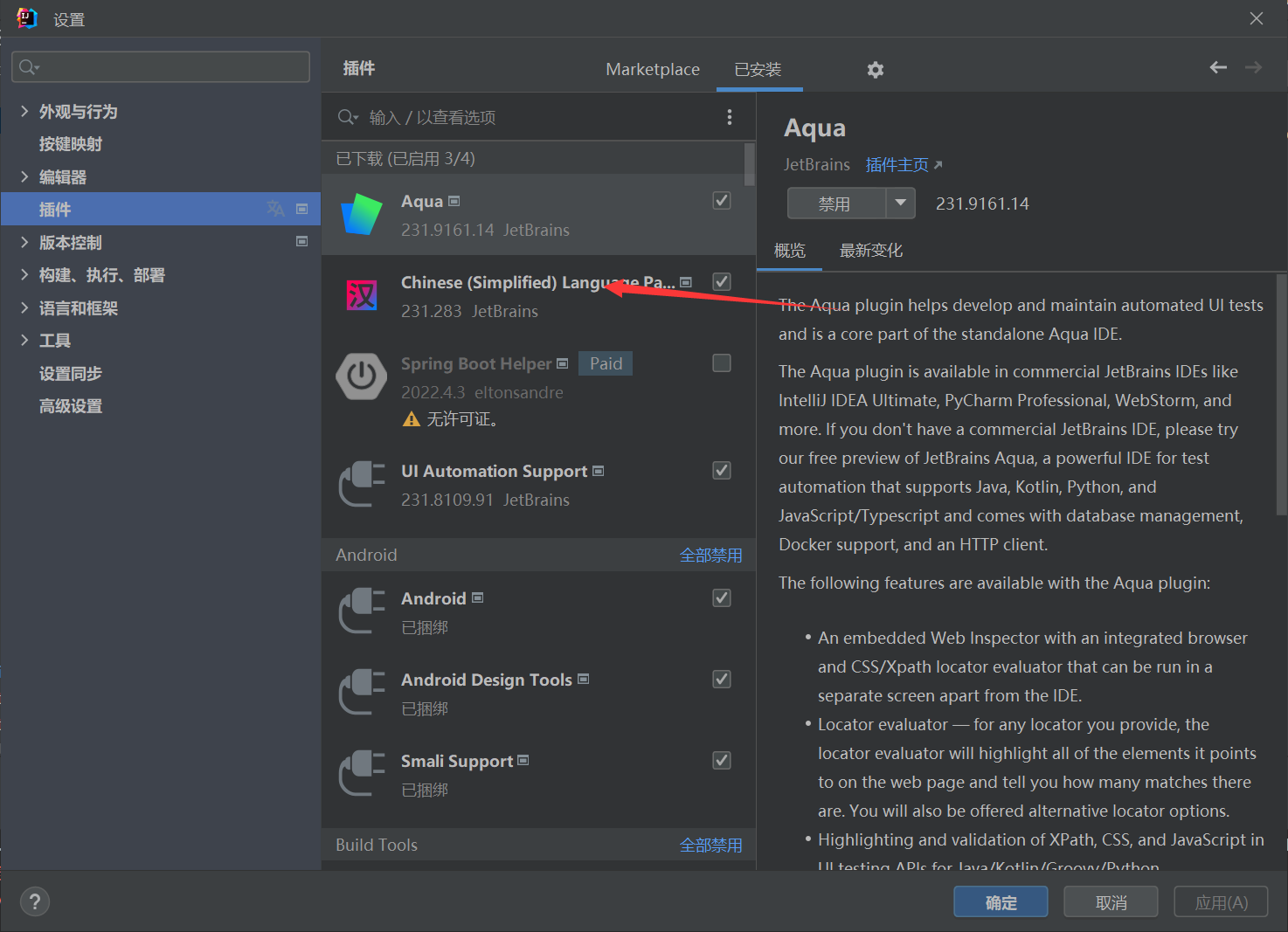Click the 确定 button
The height and width of the screenshot is (932, 1288).
coord(1001,902)
